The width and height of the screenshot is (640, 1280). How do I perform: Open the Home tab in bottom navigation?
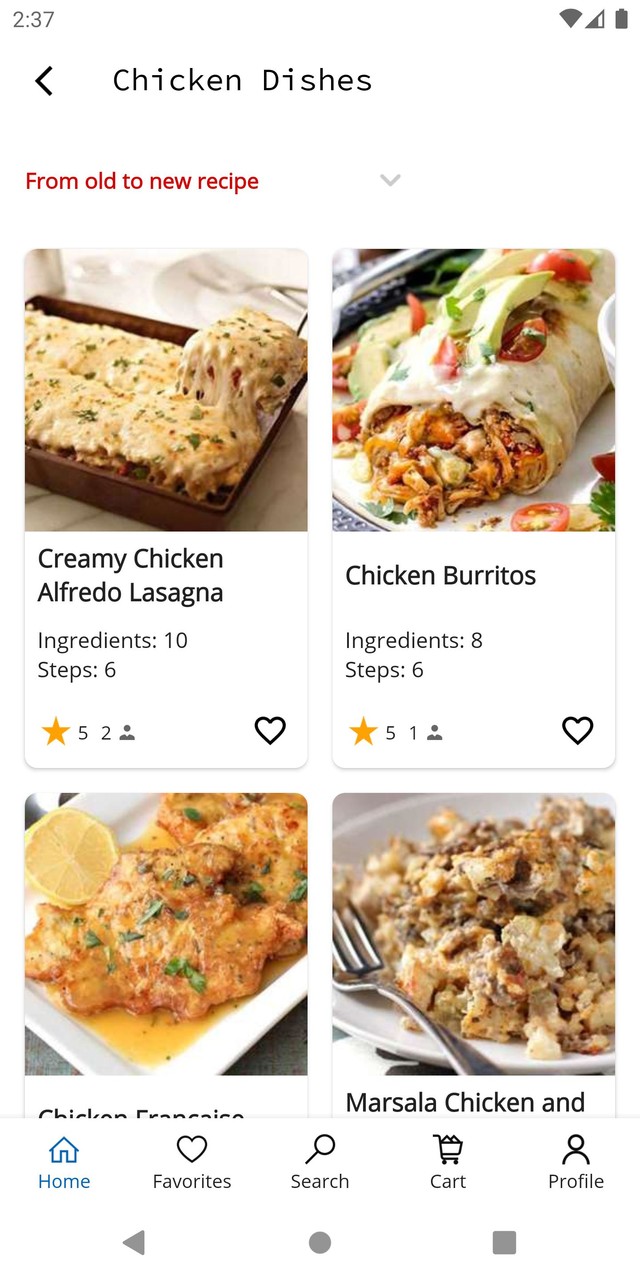point(64,1162)
